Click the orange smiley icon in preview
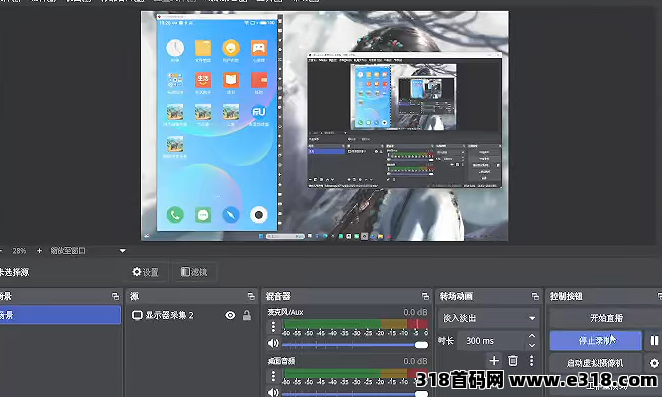The width and height of the screenshot is (662, 397). [x=231, y=48]
